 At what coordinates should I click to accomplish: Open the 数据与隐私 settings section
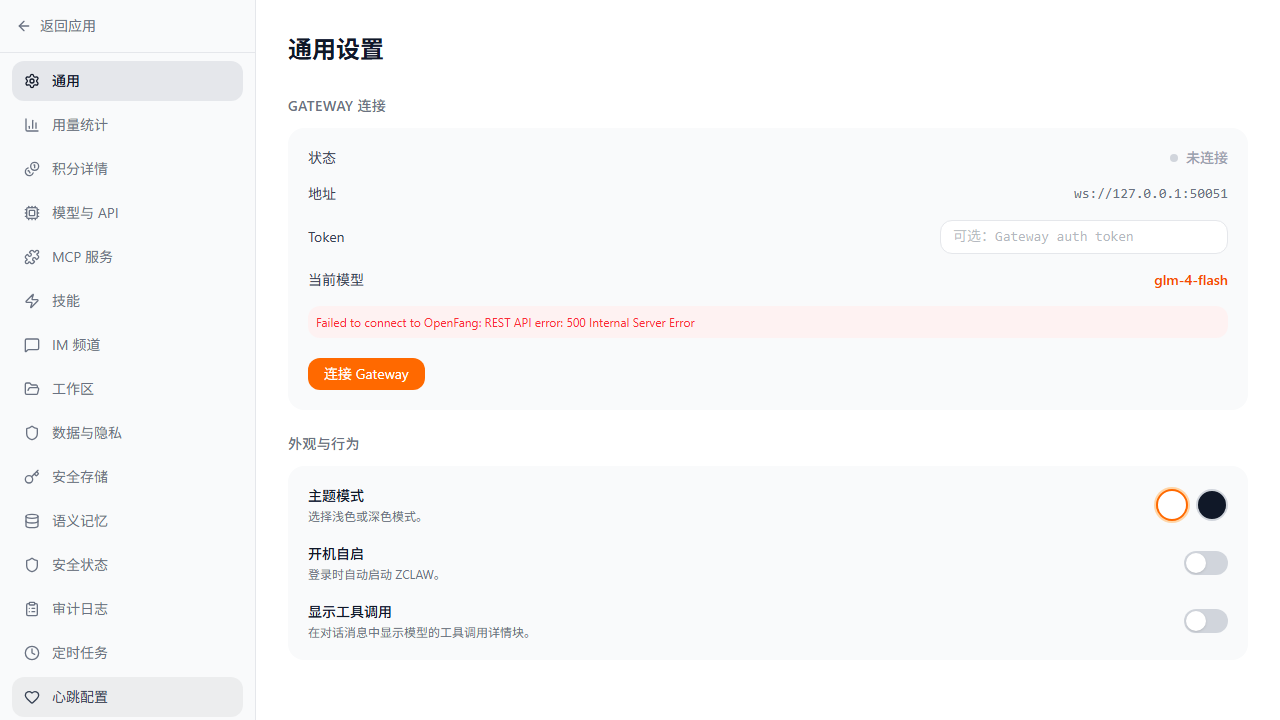pos(87,433)
